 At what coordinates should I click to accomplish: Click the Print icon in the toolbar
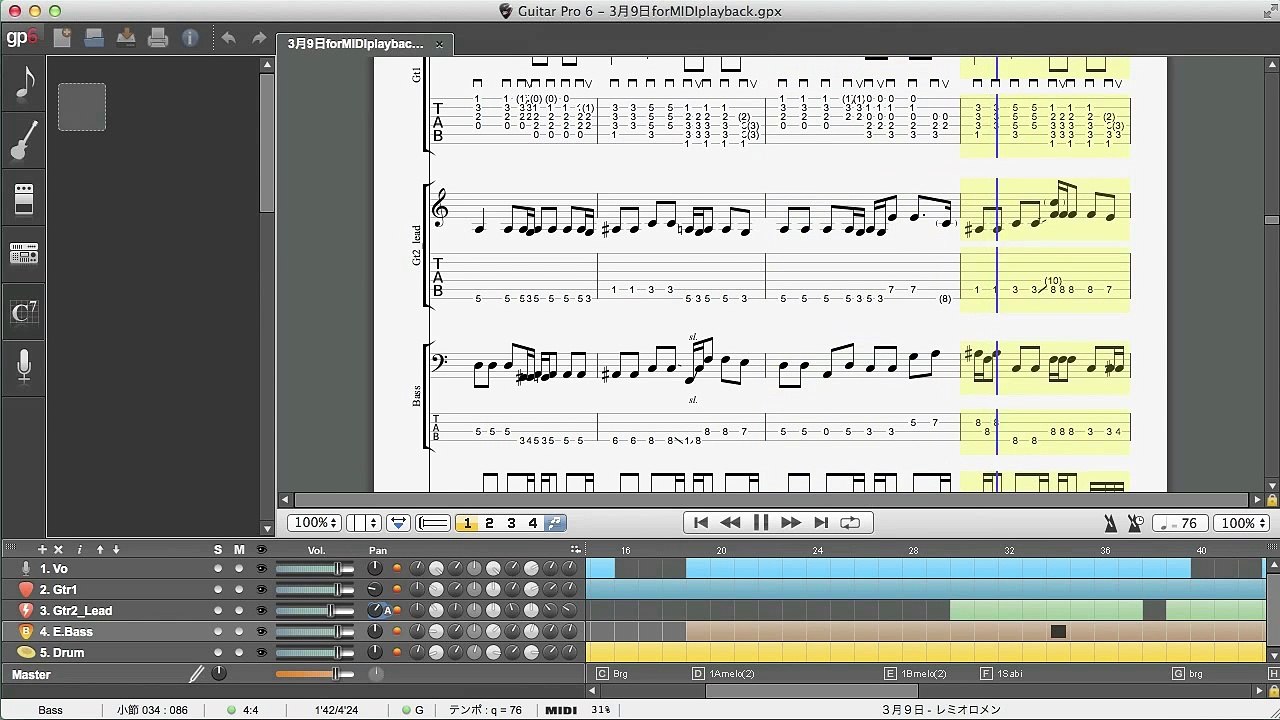(x=157, y=39)
